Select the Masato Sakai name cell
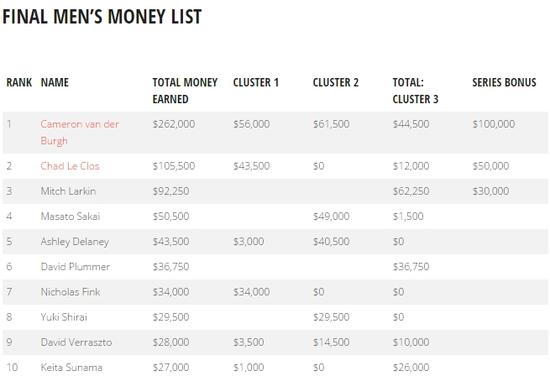The width and height of the screenshot is (550, 376). click(x=70, y=216)
